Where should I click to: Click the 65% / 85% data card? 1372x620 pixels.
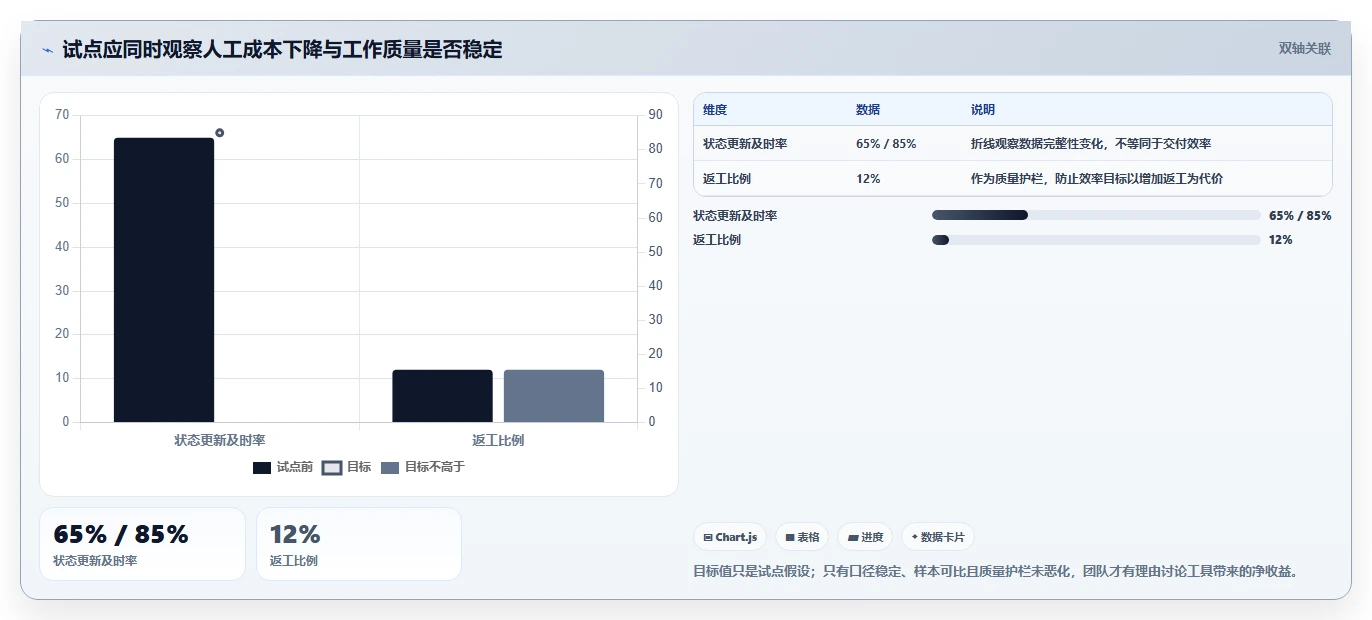click(142, 544)
